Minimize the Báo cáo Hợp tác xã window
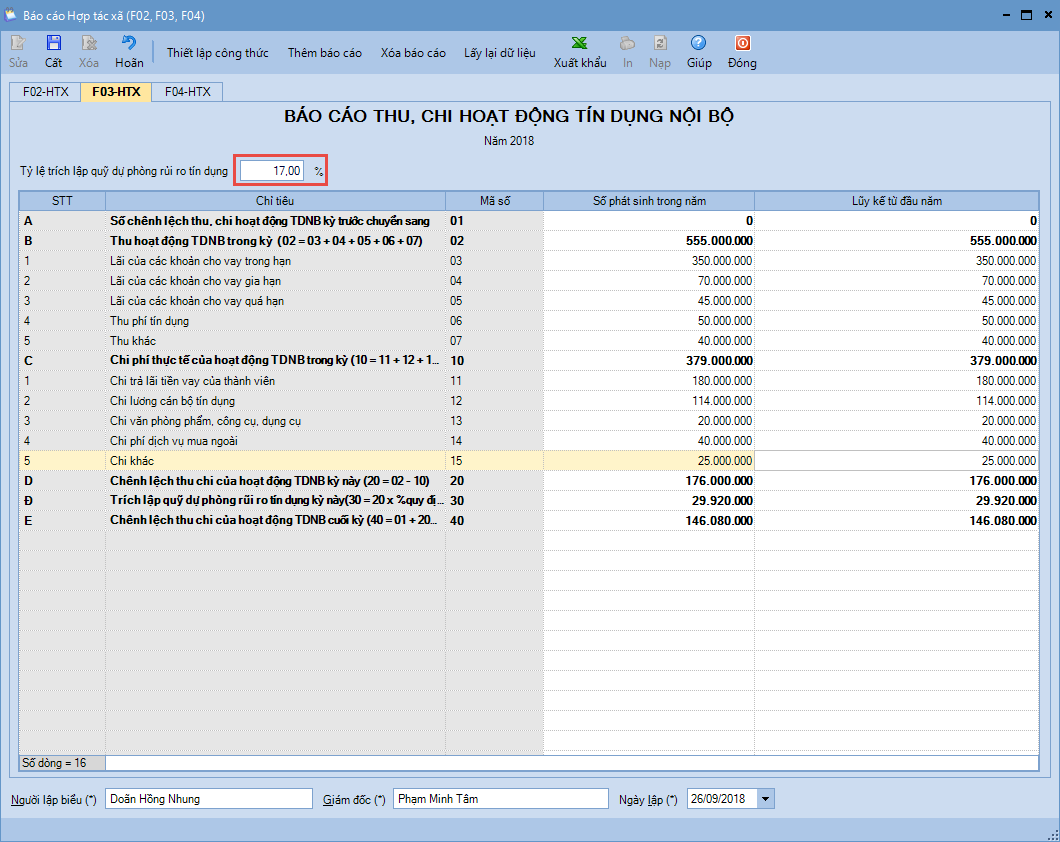Screen dimensions: 1060x842 click(x=1007, y=15)
